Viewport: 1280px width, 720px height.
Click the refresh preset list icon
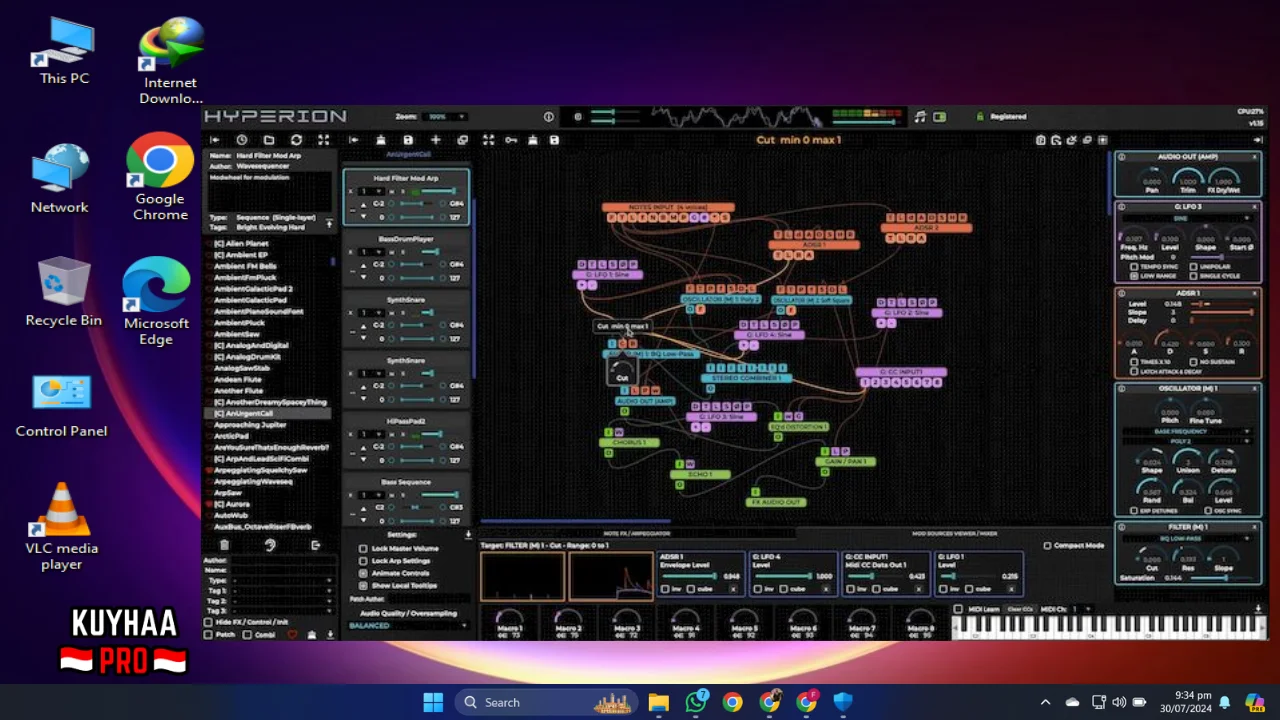pyautogui.click(x=296, y=140)
